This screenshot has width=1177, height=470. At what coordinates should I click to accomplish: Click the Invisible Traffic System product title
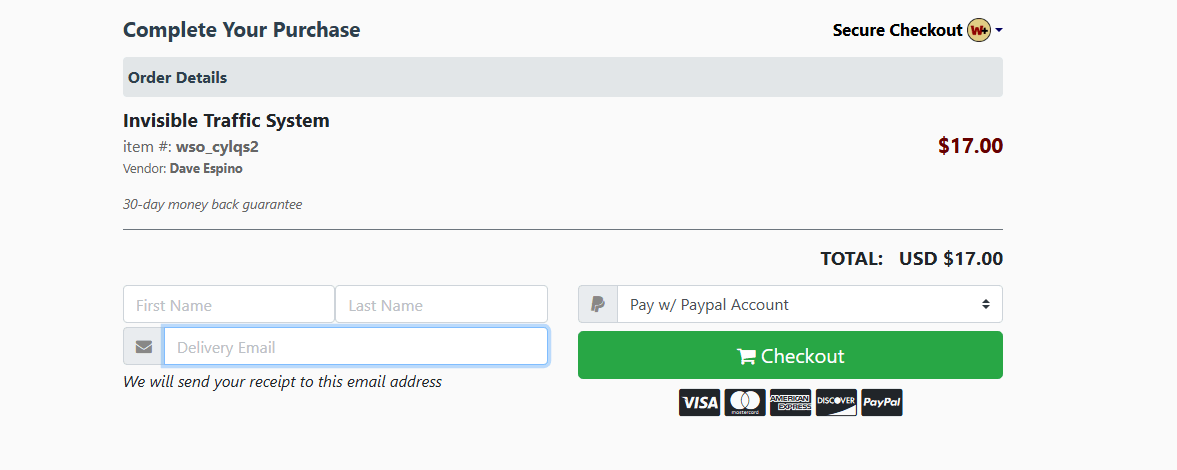(226, 121)
